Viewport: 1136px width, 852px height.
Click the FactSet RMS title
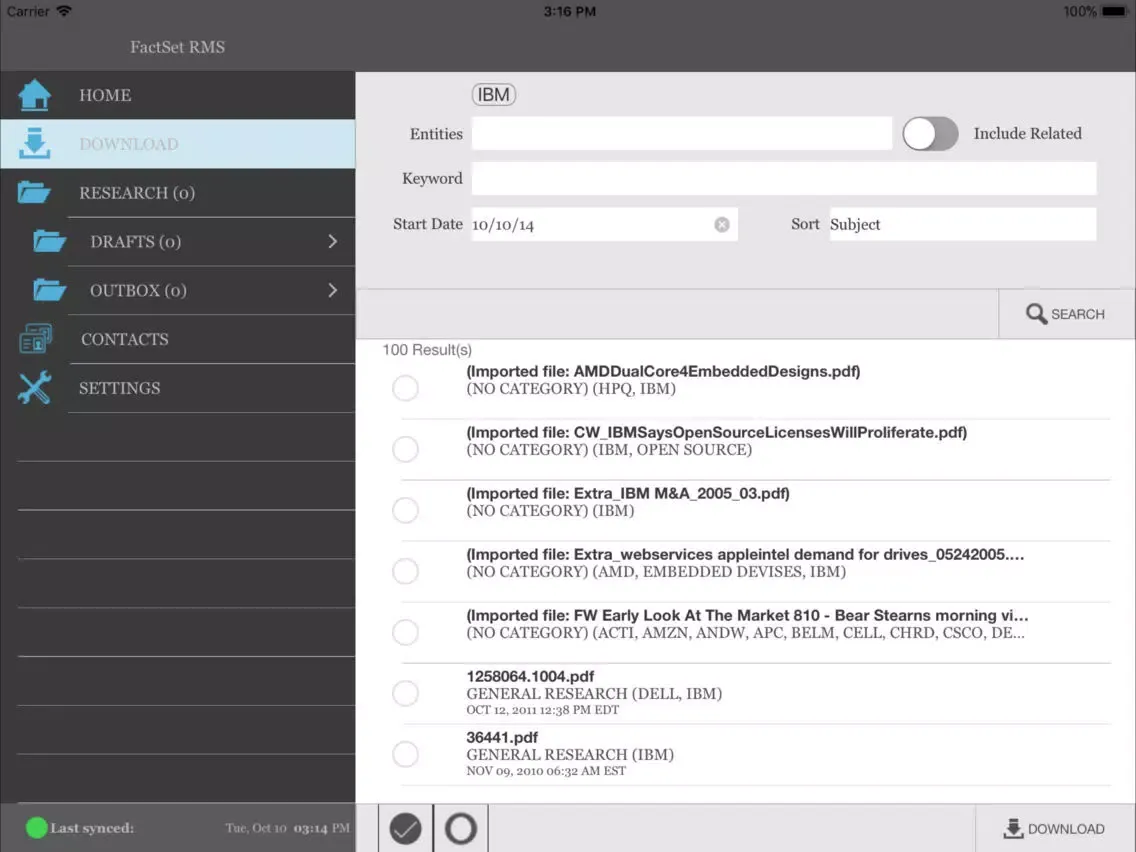178,47
